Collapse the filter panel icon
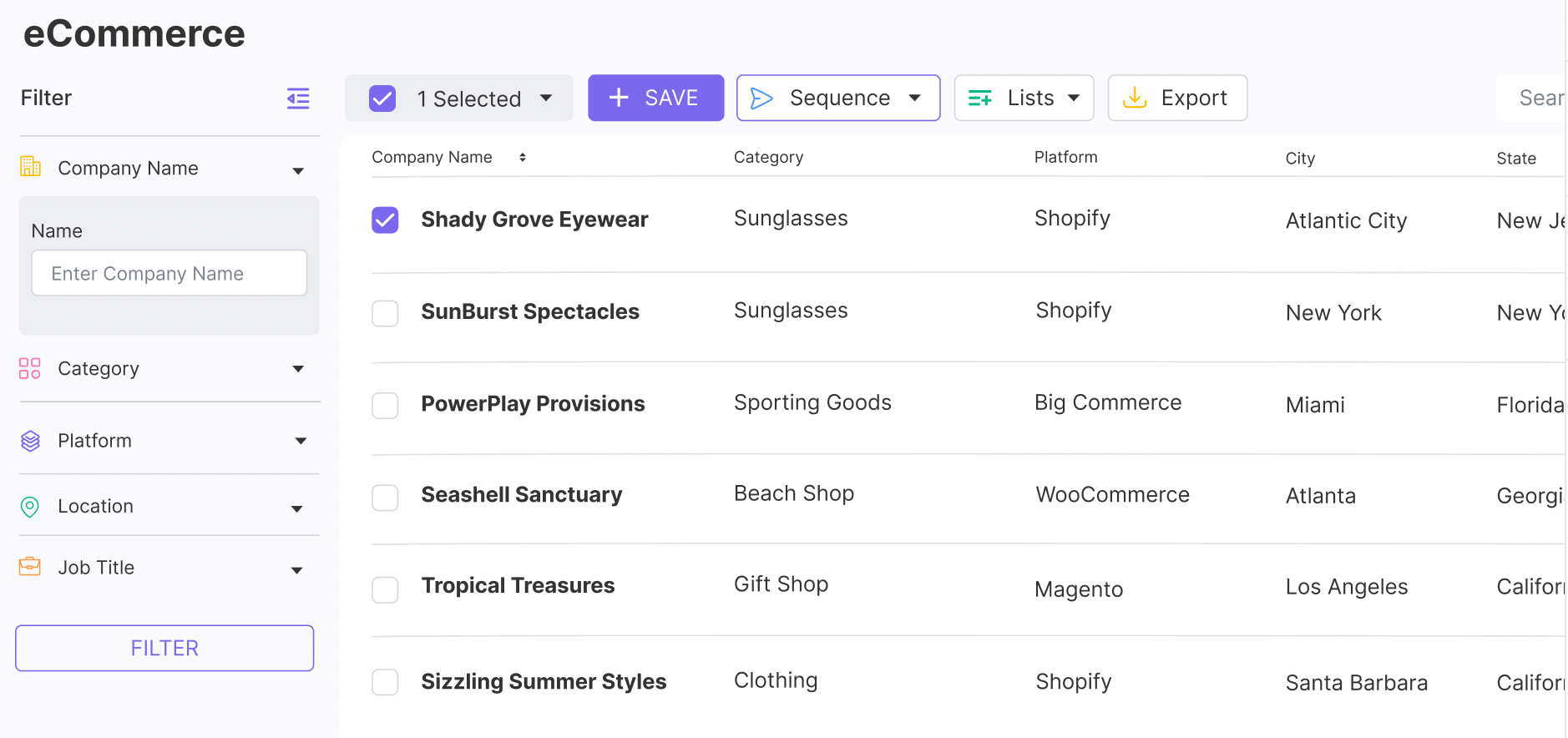The height and width of the screenshot is (738, 1568). (298, 99)
